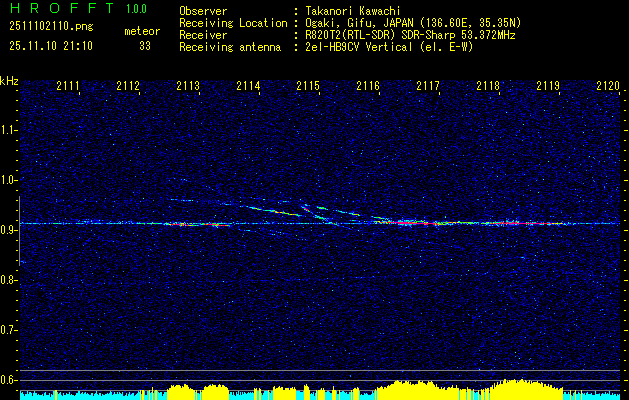Screen dimensions: 629x400
Task: Click the 2111 time axis marker
Action: pos(68,85)
